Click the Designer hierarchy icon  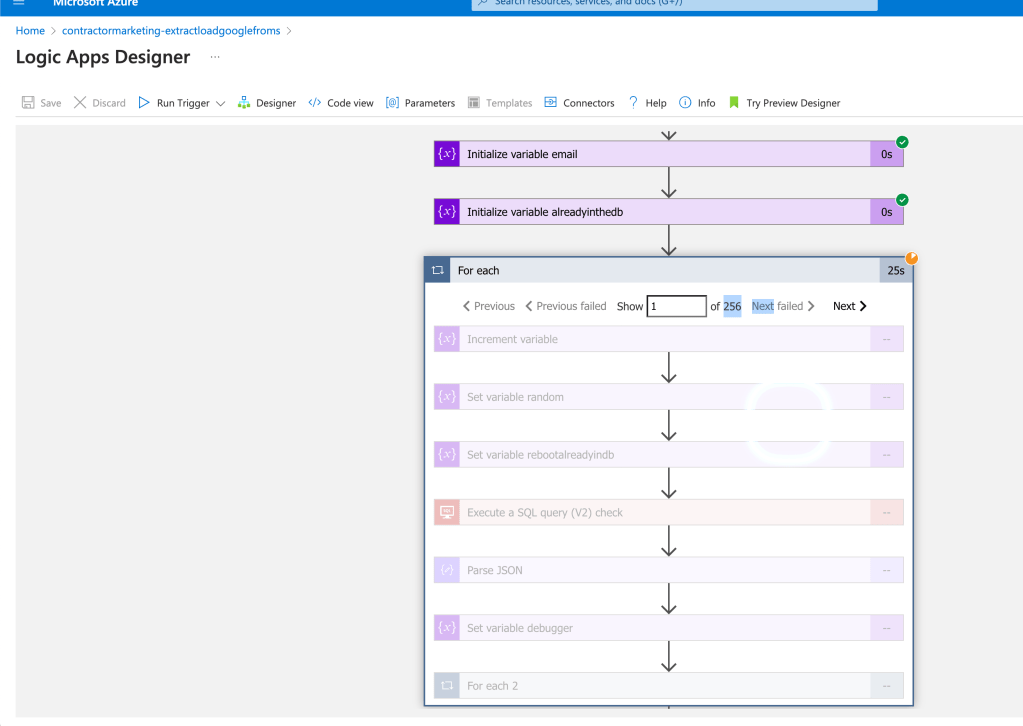244,102
